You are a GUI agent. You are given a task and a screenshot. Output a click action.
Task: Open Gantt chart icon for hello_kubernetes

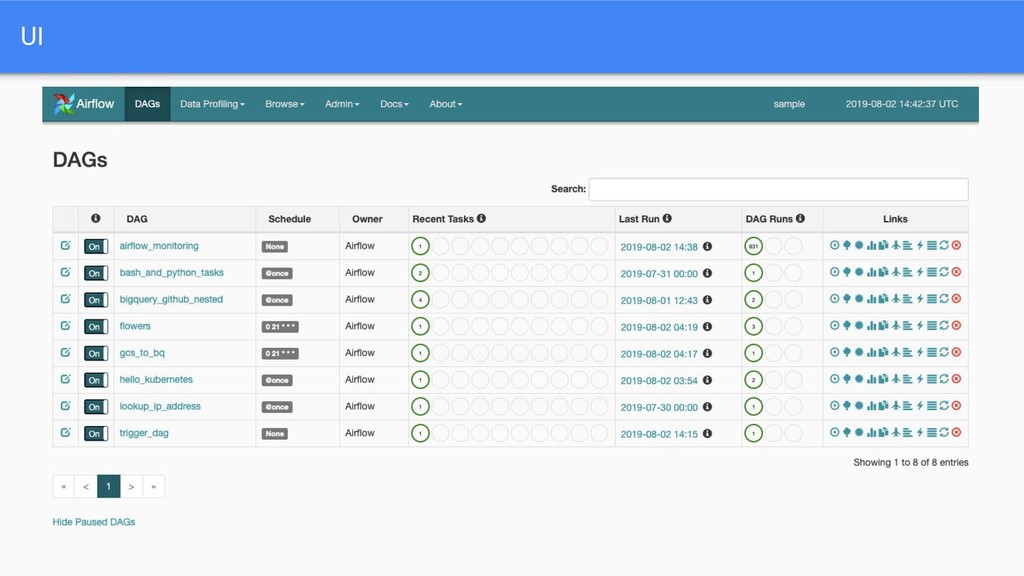[908, 380]
